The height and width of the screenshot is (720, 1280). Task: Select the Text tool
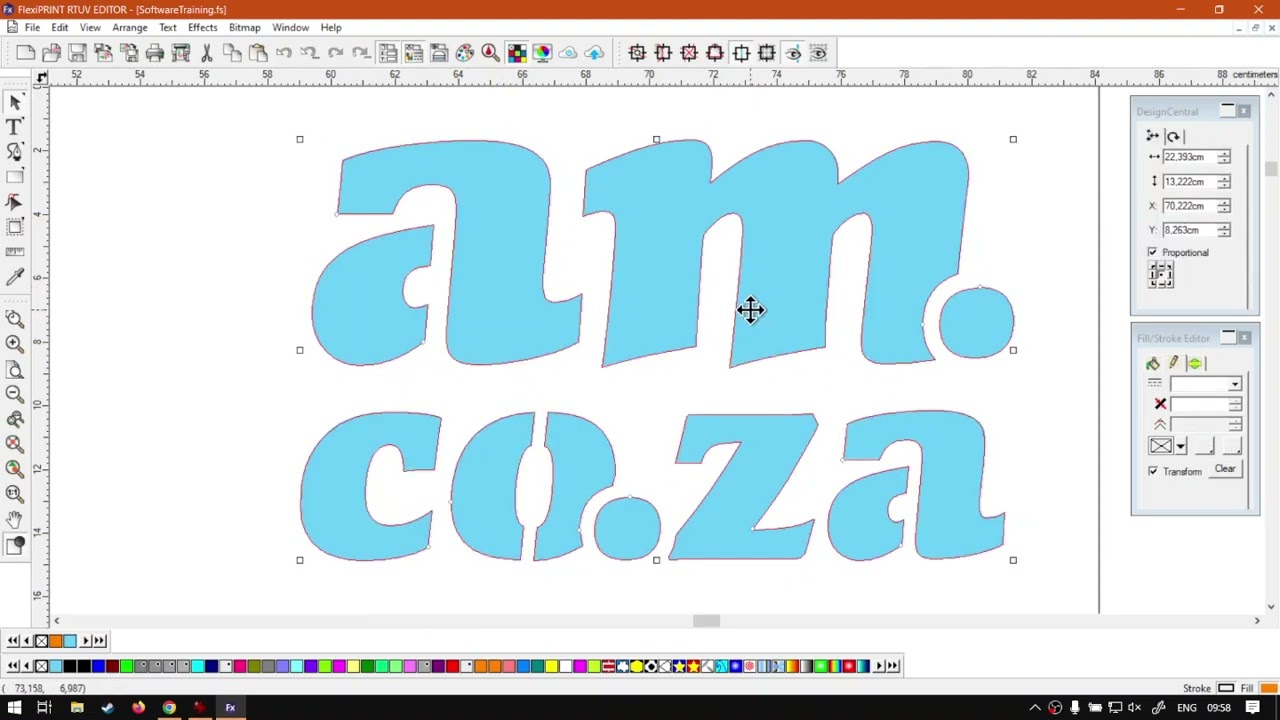pos(15,127)
